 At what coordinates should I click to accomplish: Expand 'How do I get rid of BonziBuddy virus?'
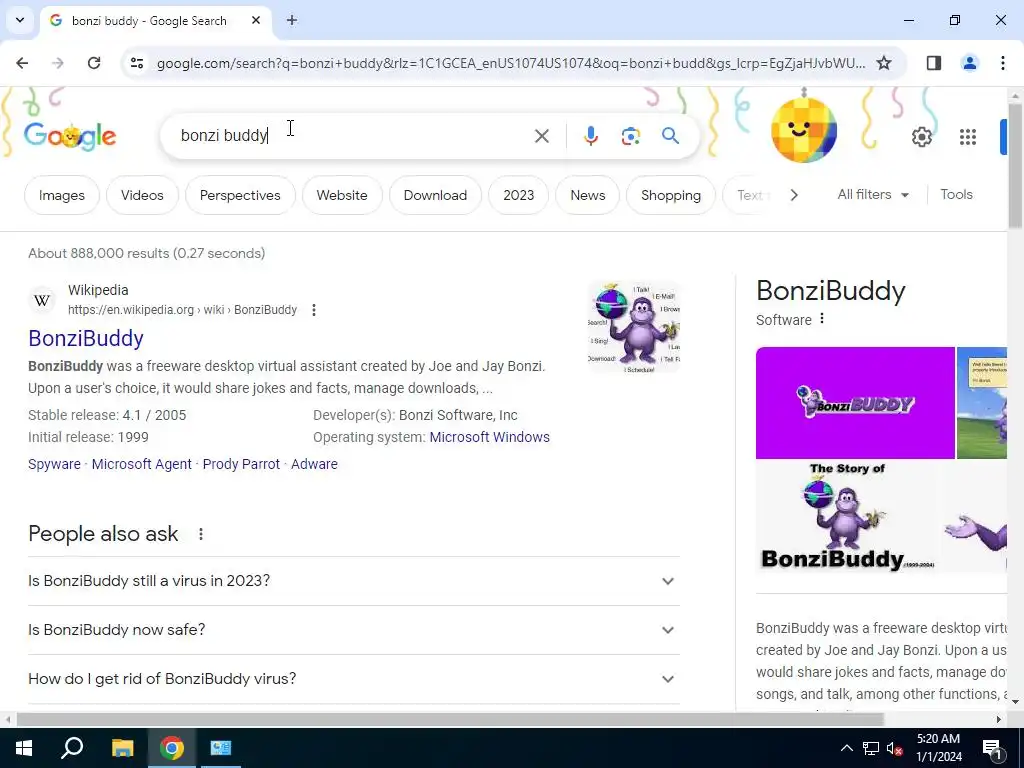coord(353,679)
